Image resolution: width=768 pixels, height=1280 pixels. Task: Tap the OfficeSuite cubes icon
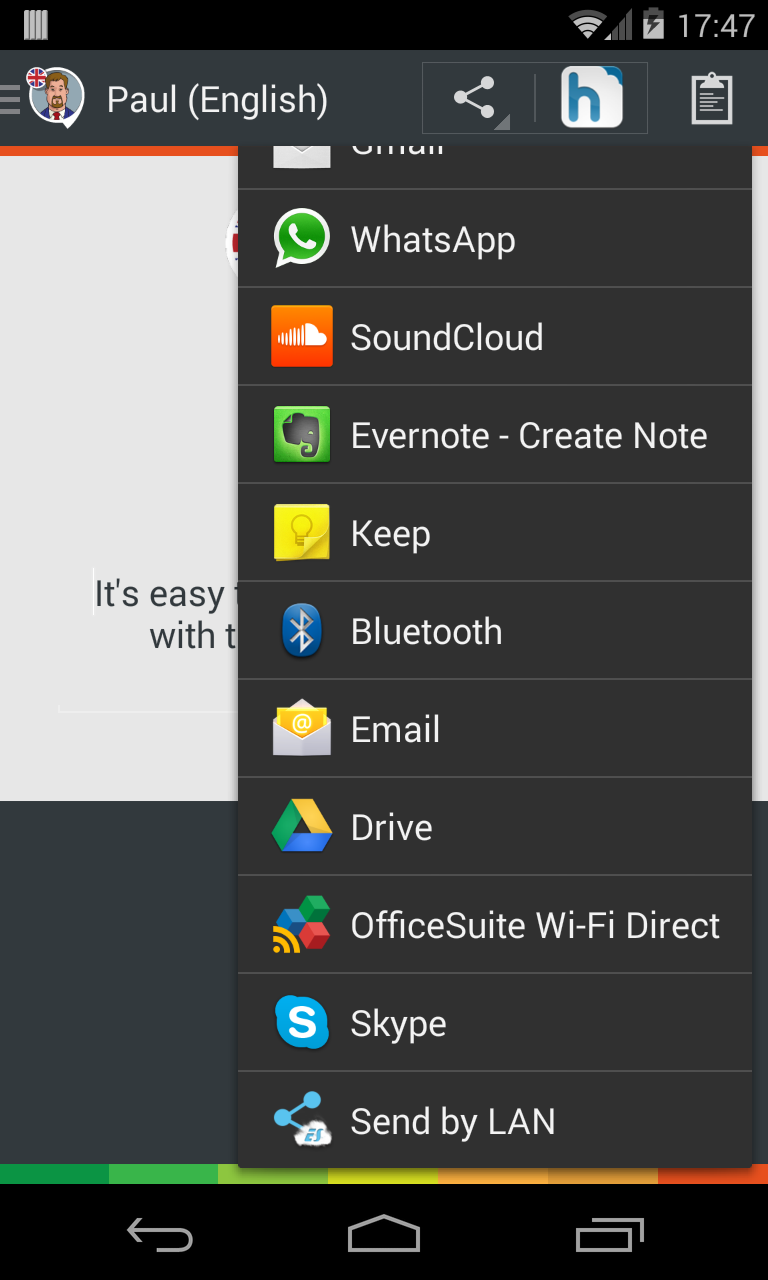click(301, 924)
